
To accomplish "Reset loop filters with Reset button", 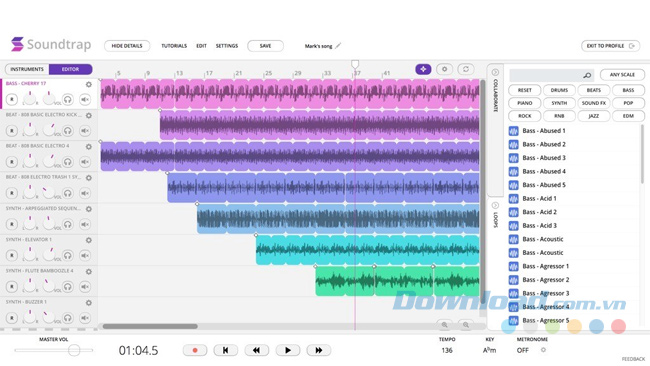I will click(524, 90).
